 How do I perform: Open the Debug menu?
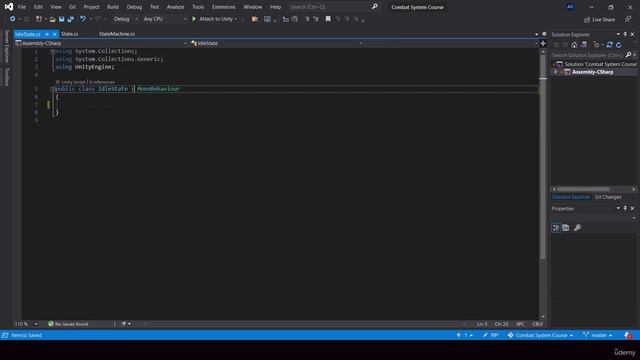click(x=134, y=7)
